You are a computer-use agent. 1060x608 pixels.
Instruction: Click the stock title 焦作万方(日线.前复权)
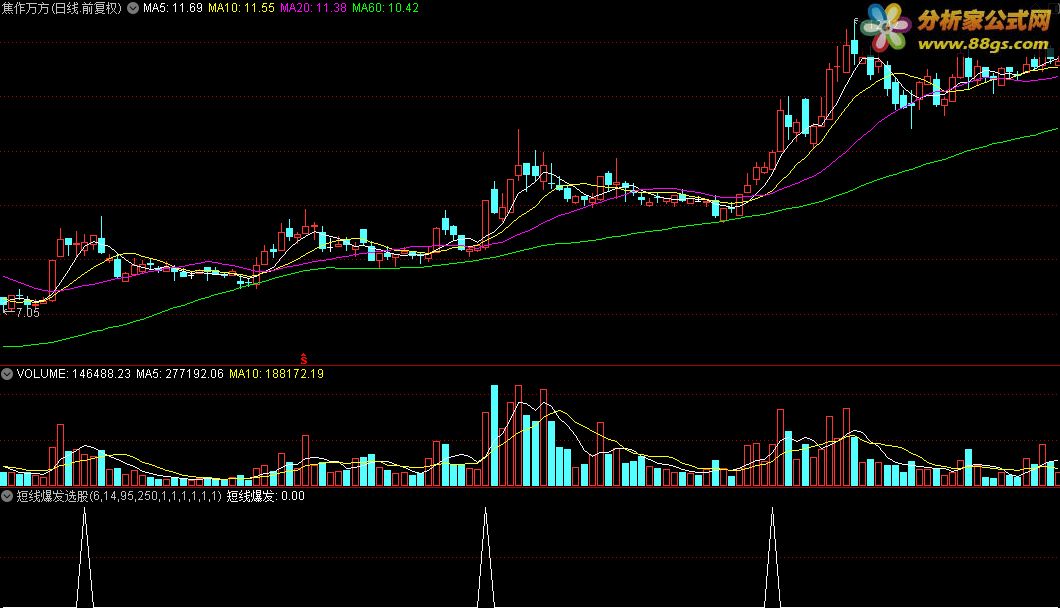tap(62, 8)
